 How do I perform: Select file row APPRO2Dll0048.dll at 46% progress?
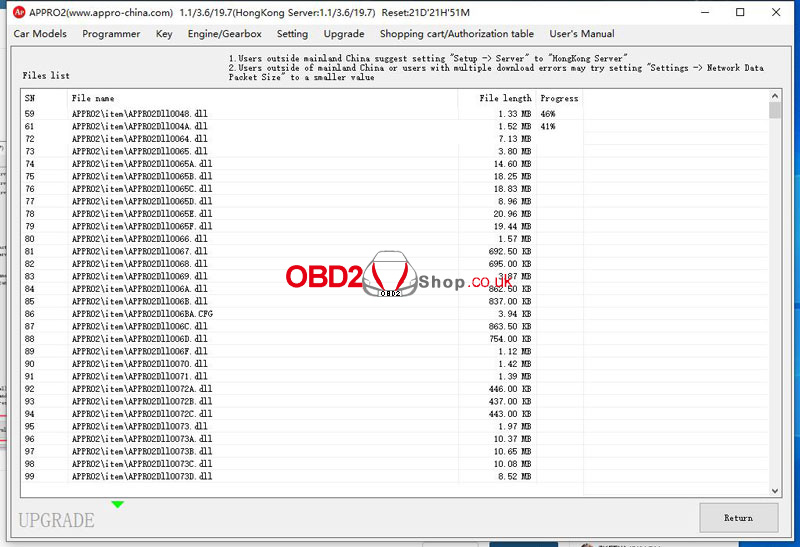140,114
